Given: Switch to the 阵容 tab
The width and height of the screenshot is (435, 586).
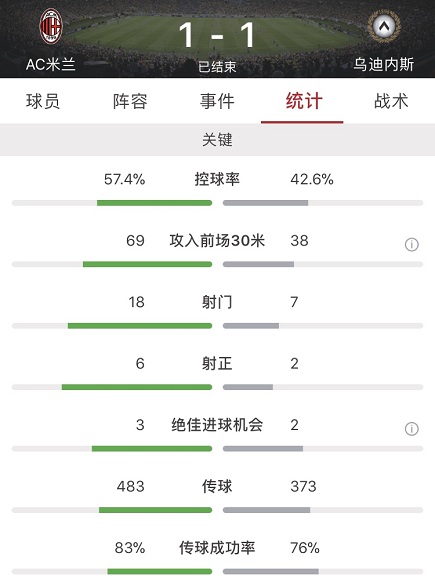Looking at the screenshot, I should click(130, 101).
